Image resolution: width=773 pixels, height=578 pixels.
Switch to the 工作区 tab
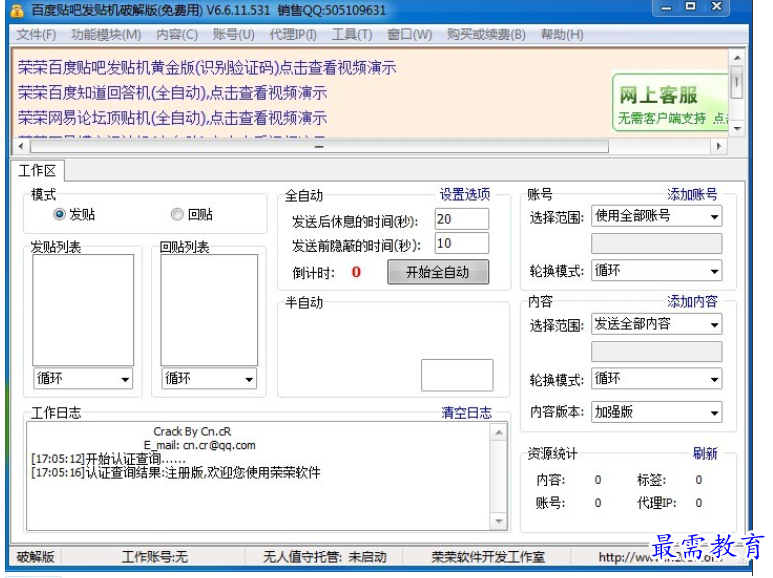pyautogui.click(x=37, y=171)
